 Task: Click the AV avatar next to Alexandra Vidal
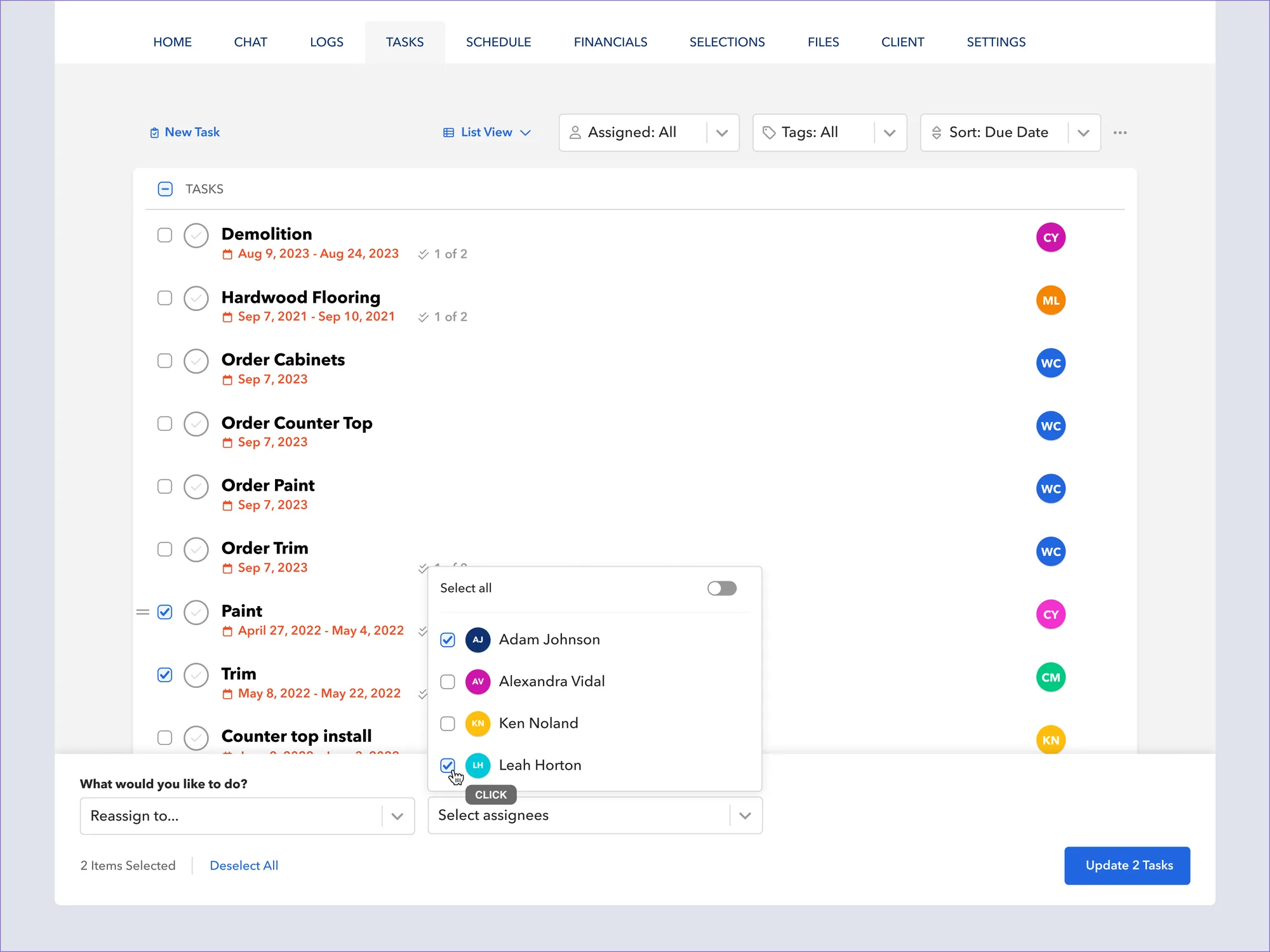tap(478, 682)
